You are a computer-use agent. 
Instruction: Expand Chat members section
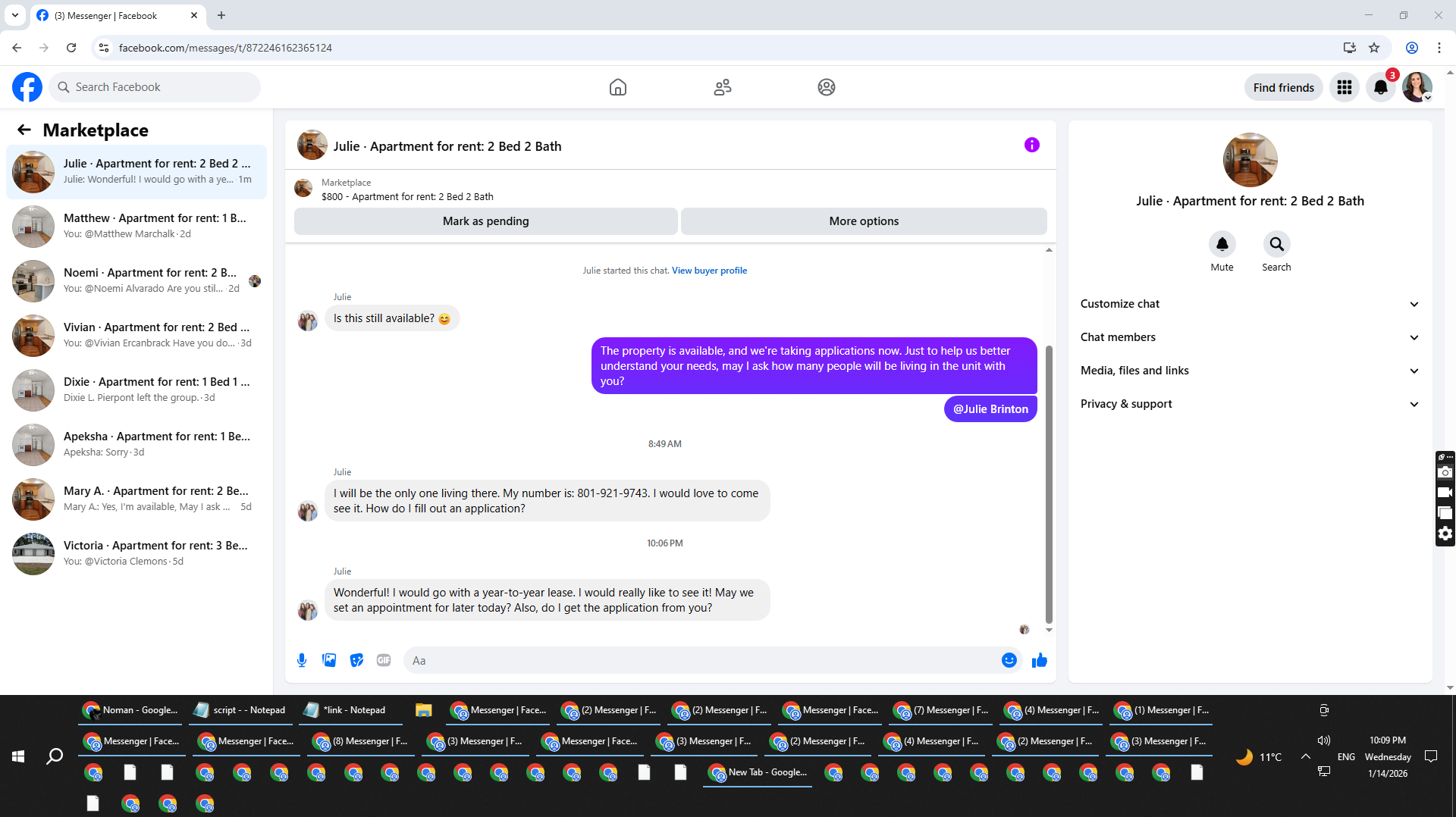(x=1250, y=337)
